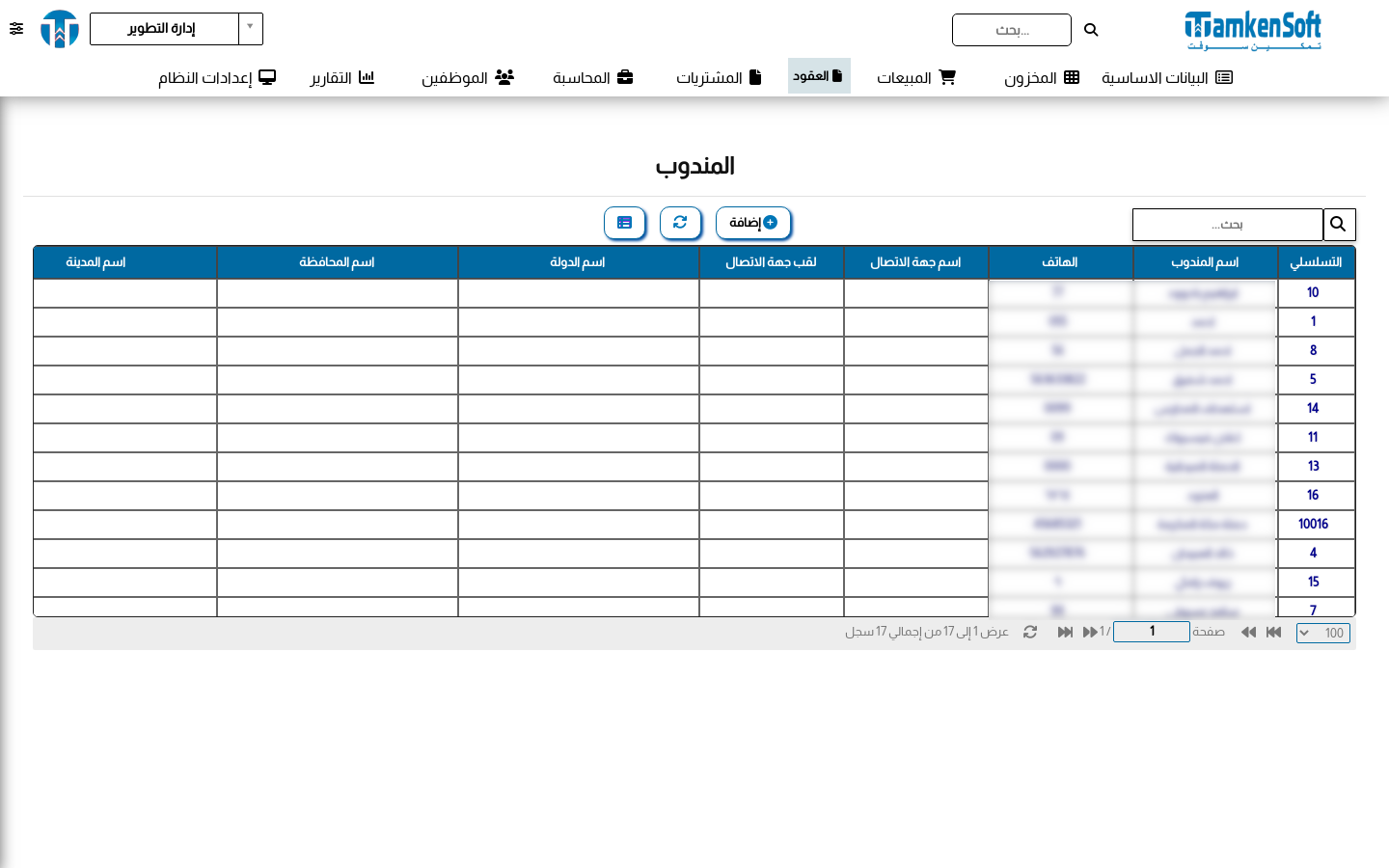Viewport: 1389px width, 868px height.
Task: Click the table search magnifier button
Action: [x=1339, y=225]
